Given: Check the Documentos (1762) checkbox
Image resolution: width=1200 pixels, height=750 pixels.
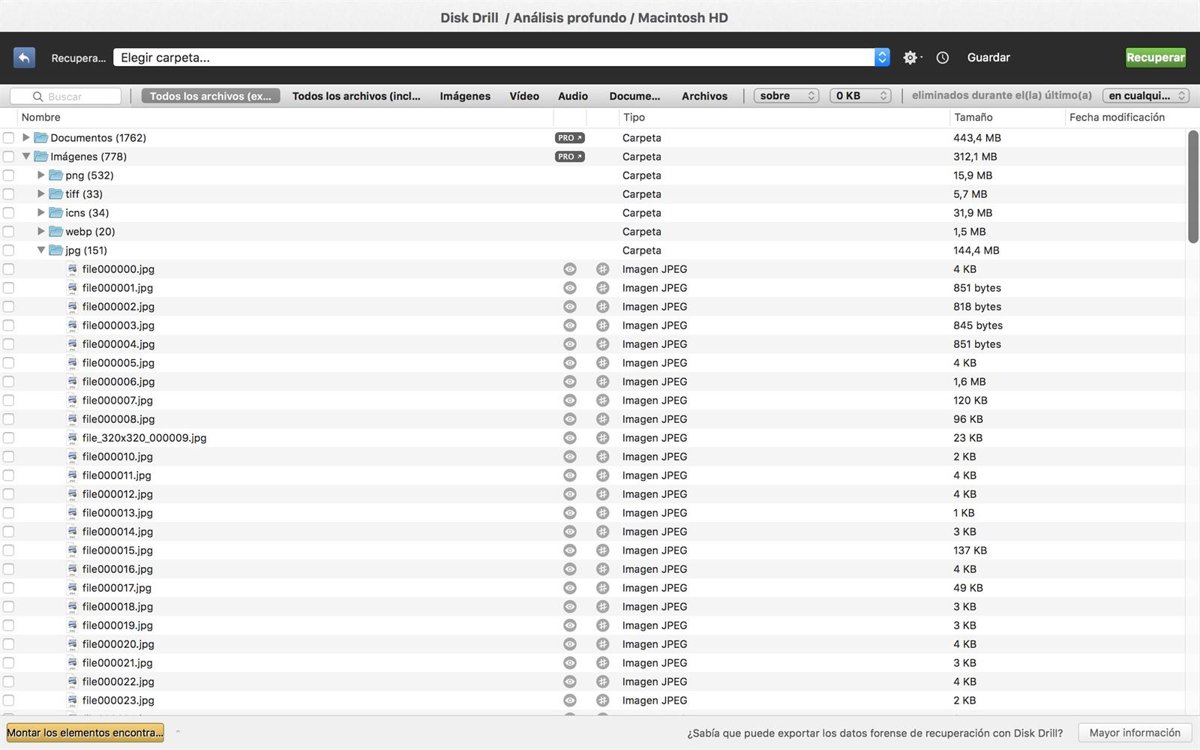Looking at the screenshot, I should tap(9, 138).
